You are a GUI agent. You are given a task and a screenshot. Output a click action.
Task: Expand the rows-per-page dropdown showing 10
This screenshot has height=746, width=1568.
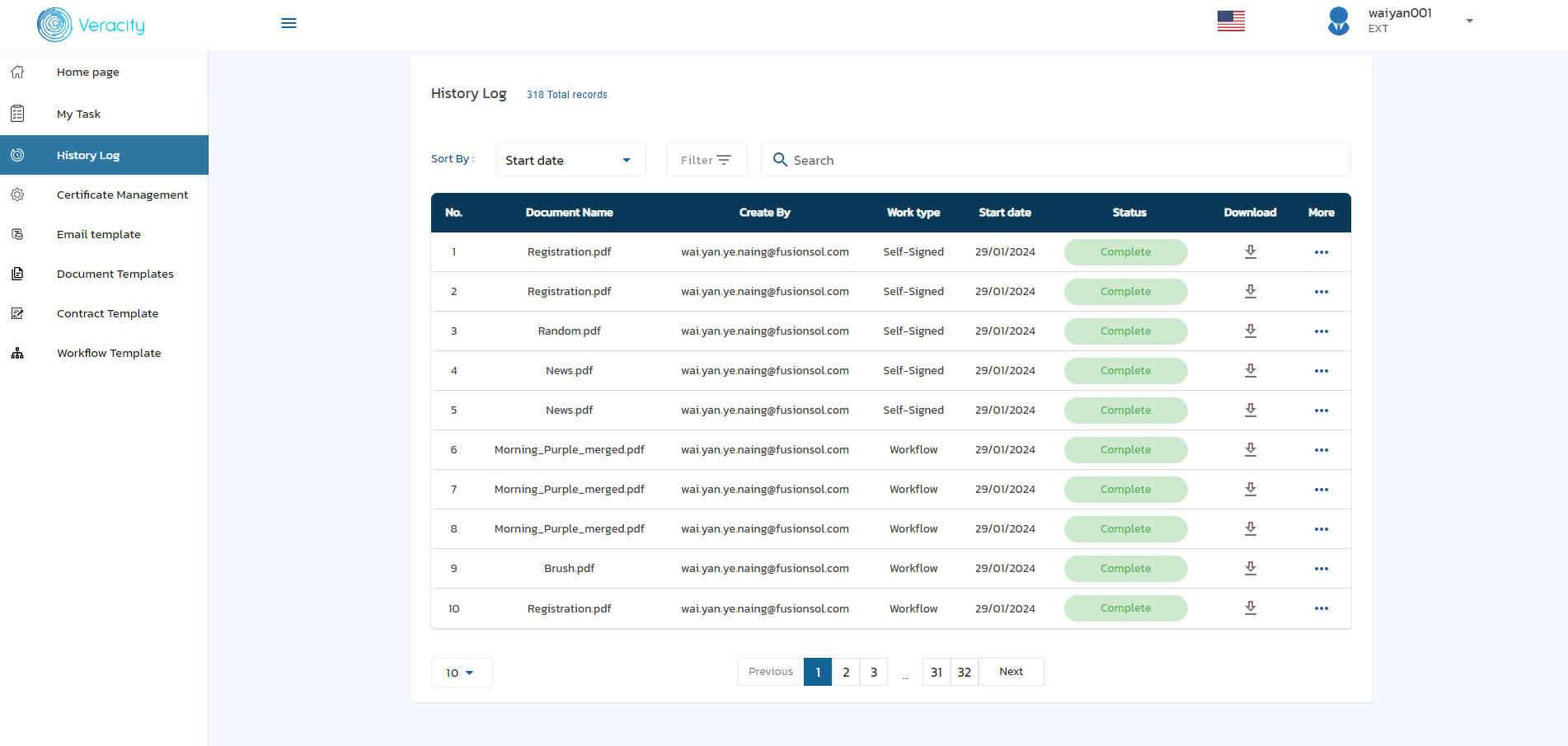tap(461, 673)
